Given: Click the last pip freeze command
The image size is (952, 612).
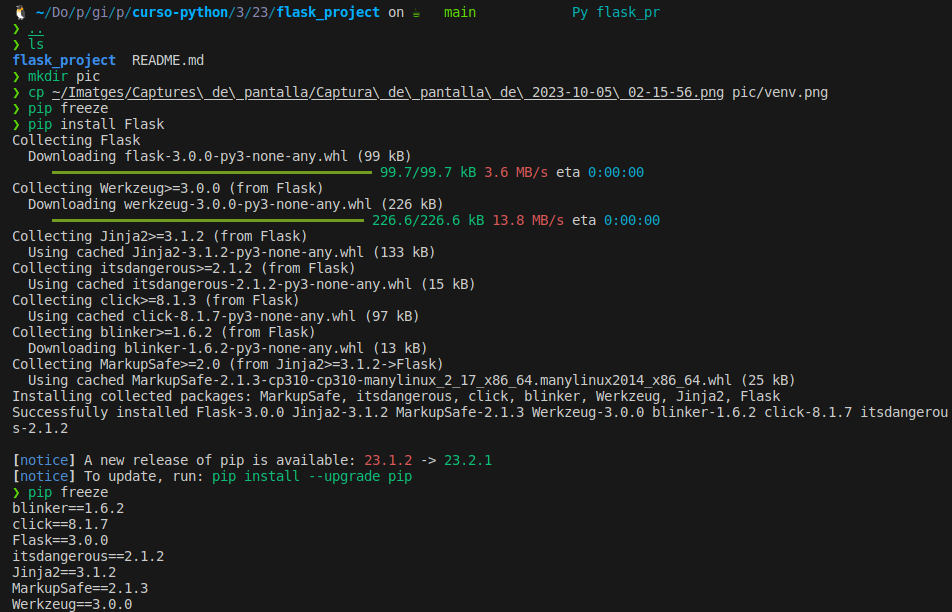Looking at the screenshot, I should coord(68,492).
